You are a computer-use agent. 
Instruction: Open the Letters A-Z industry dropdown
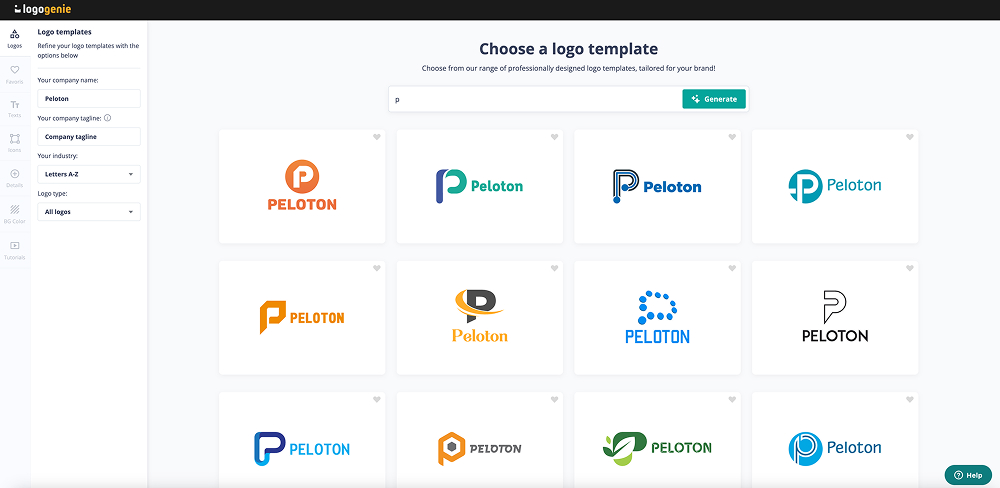[89, 174]
